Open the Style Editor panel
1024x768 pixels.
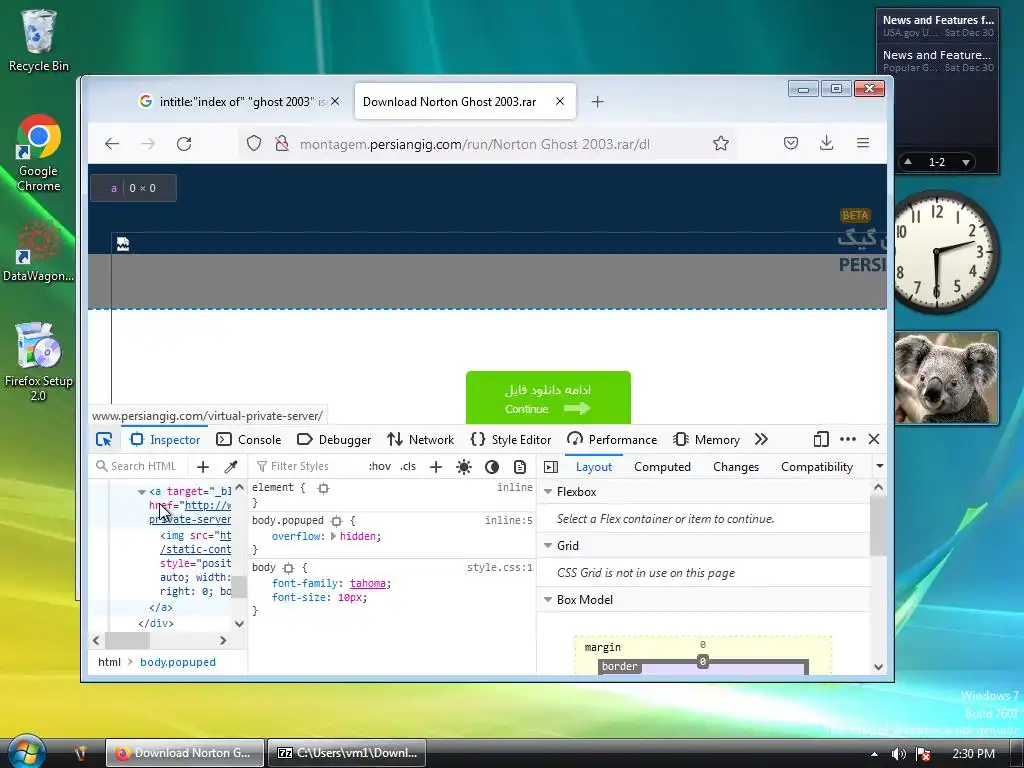[x=511, y=440]
